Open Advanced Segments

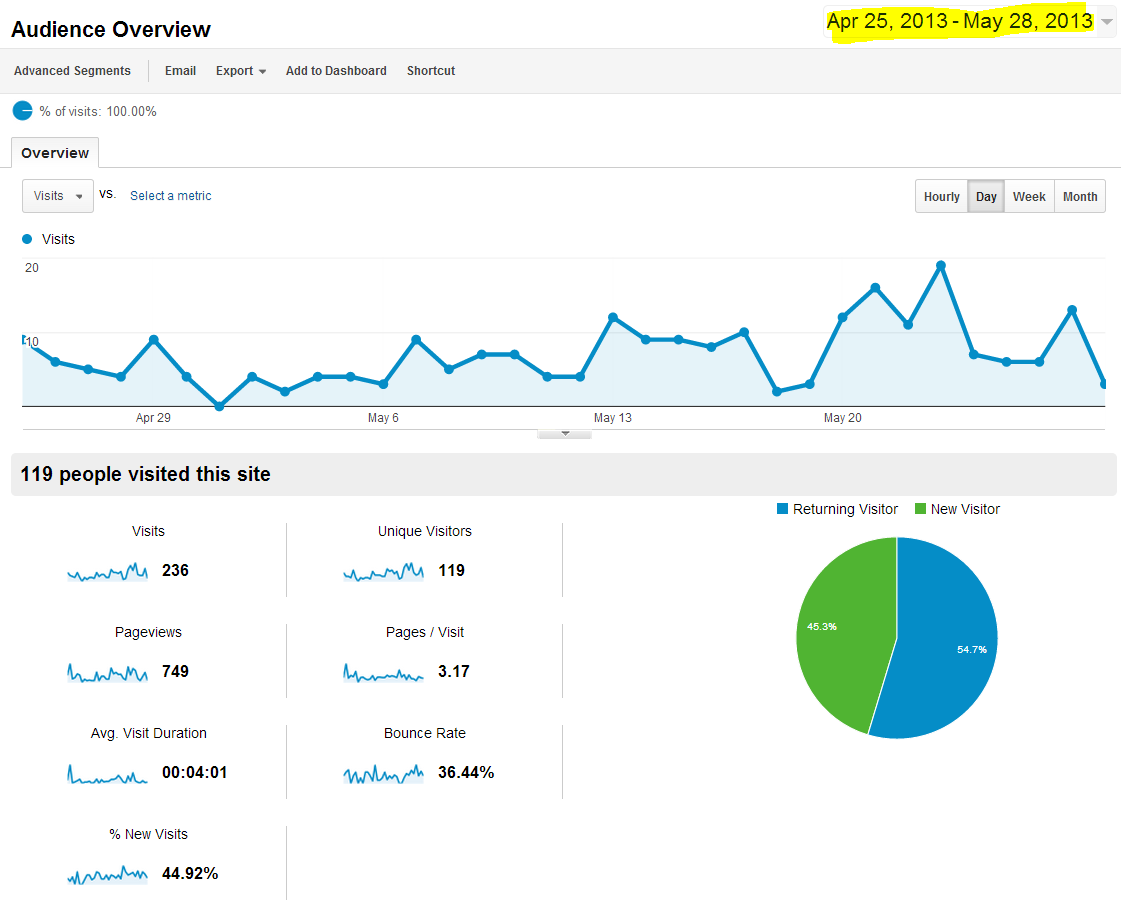pos(72,71)
